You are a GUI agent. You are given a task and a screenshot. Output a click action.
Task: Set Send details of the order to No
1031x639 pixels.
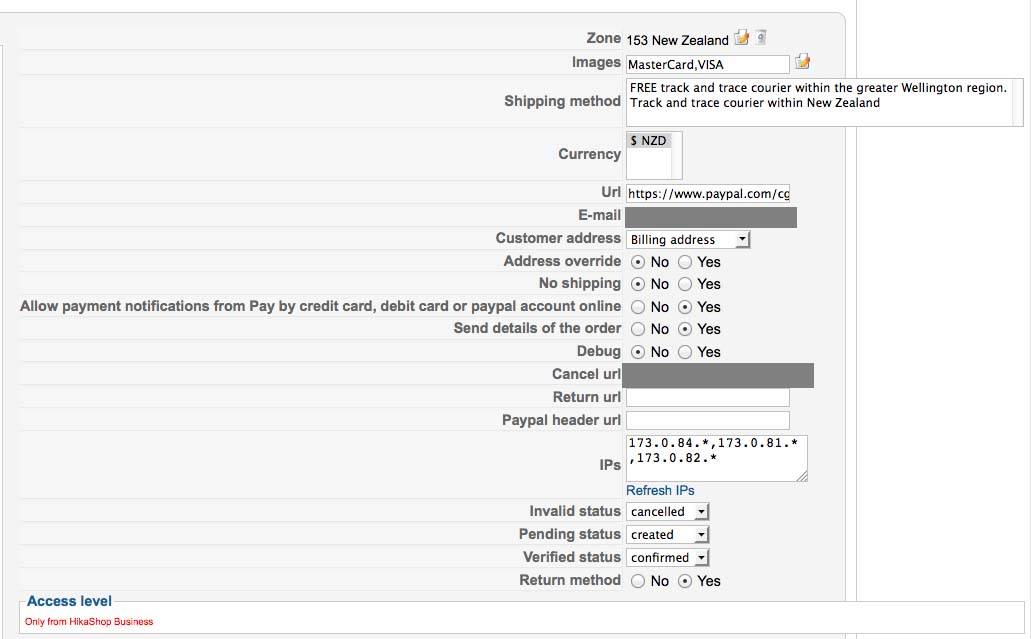click(x=638, y=329)
